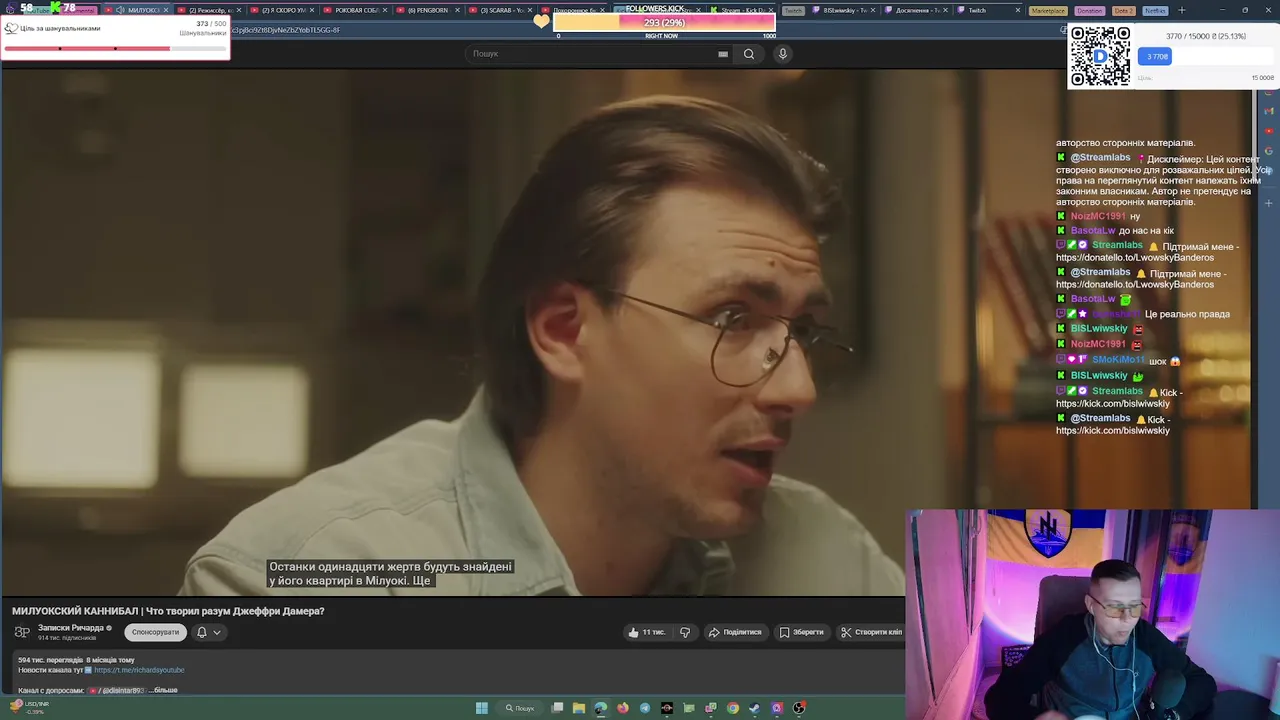1280x720 pixels.
Task: Click the YouTube search magnifier icon
Action: click(749, 54)
